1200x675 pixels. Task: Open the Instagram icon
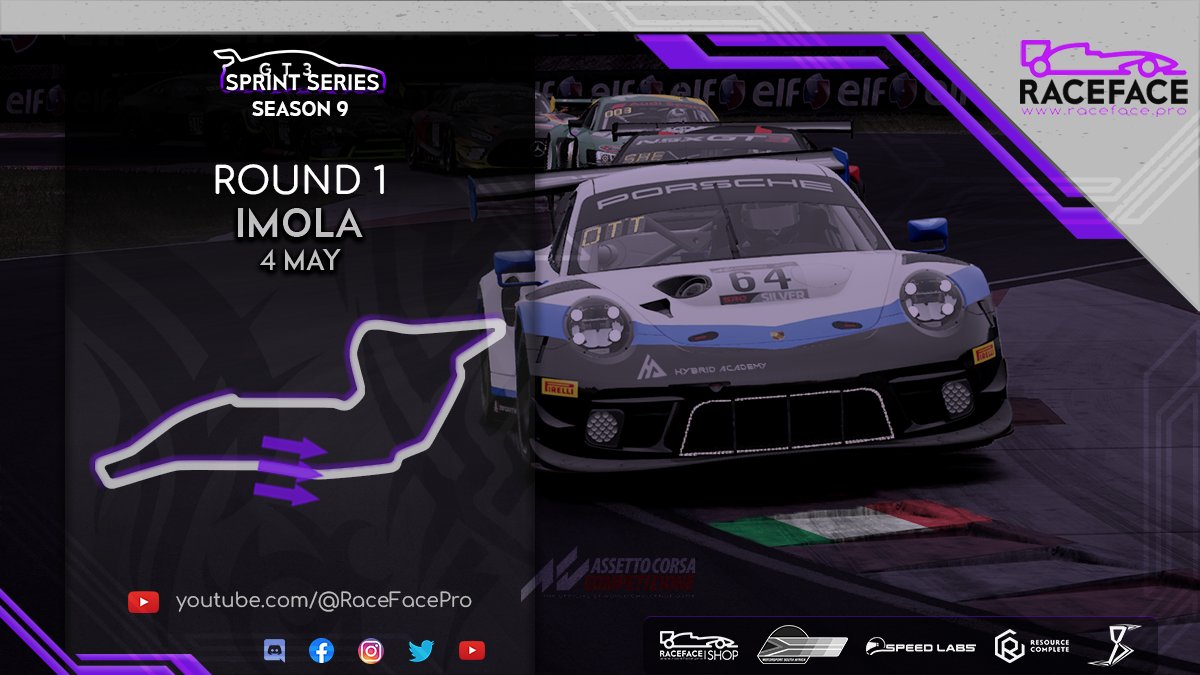[373, 650]
